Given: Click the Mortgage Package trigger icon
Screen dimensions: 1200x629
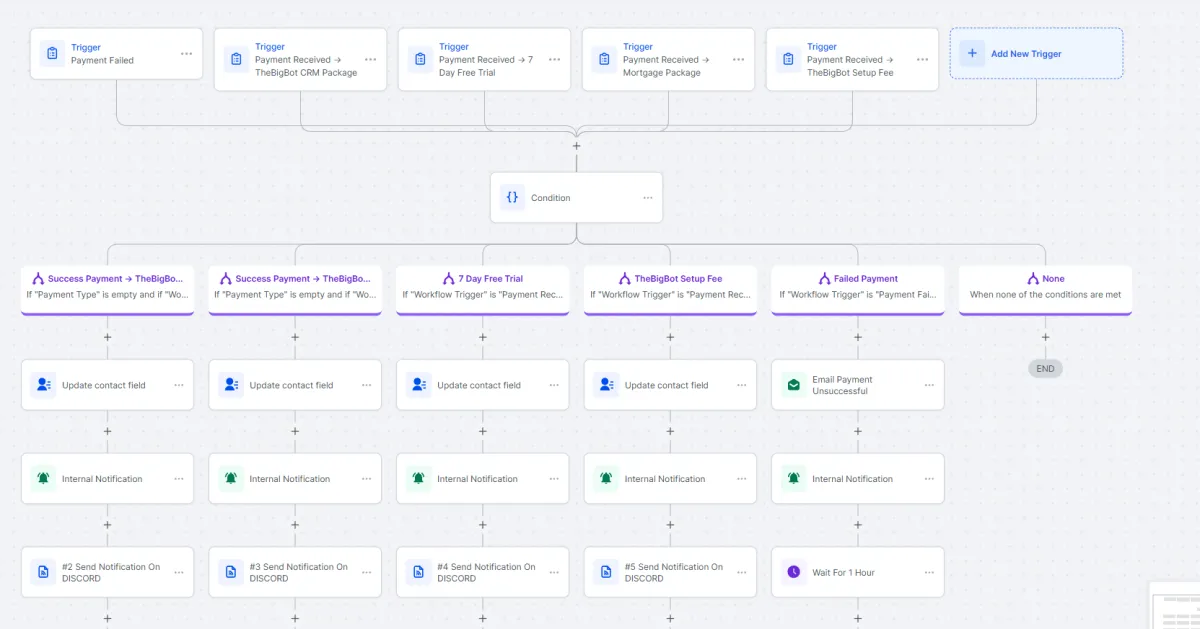Looking at the screenshot, I should [604, 59].
